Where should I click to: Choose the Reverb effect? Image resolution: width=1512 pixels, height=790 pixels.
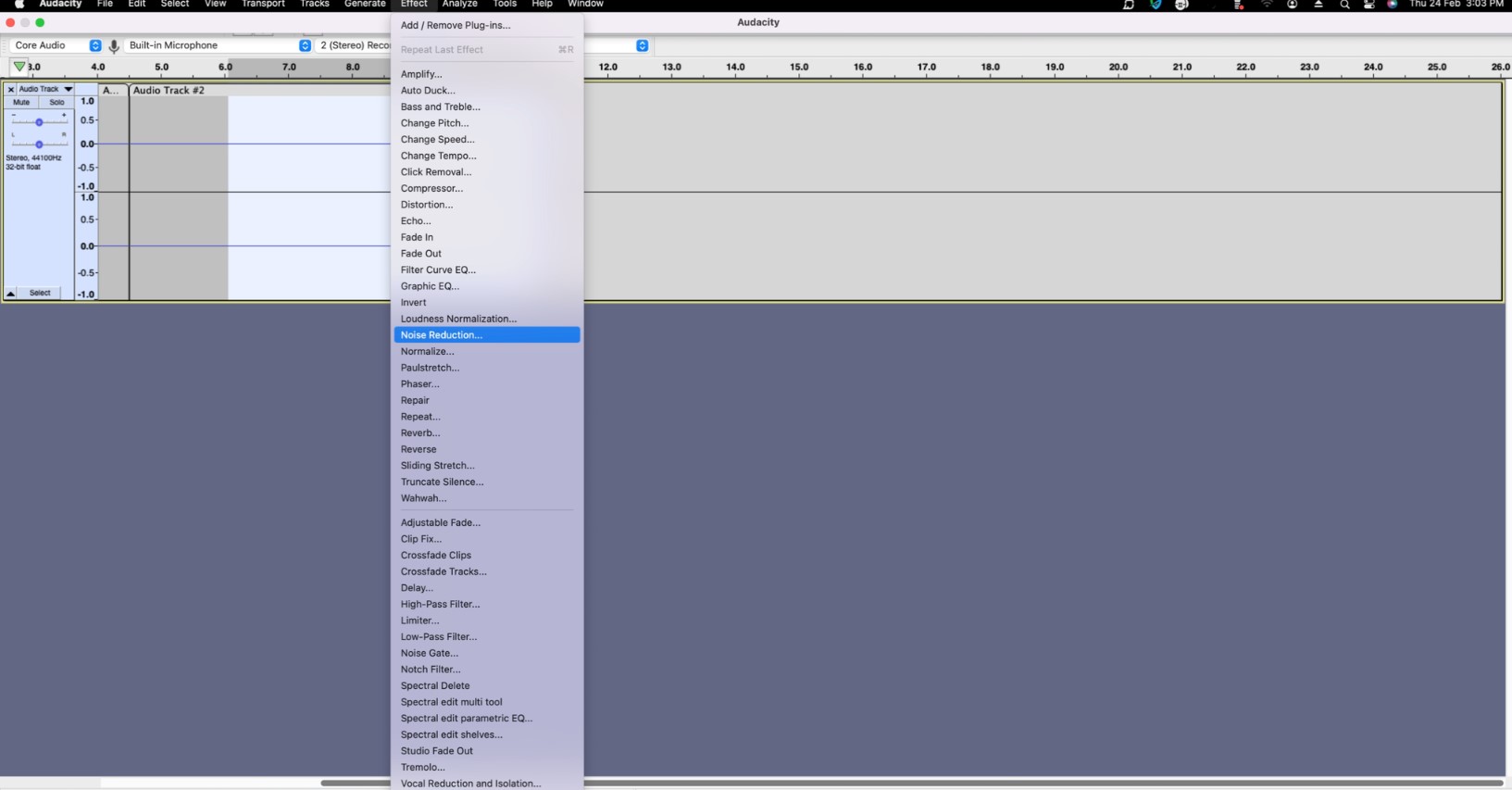coord(487,433)
